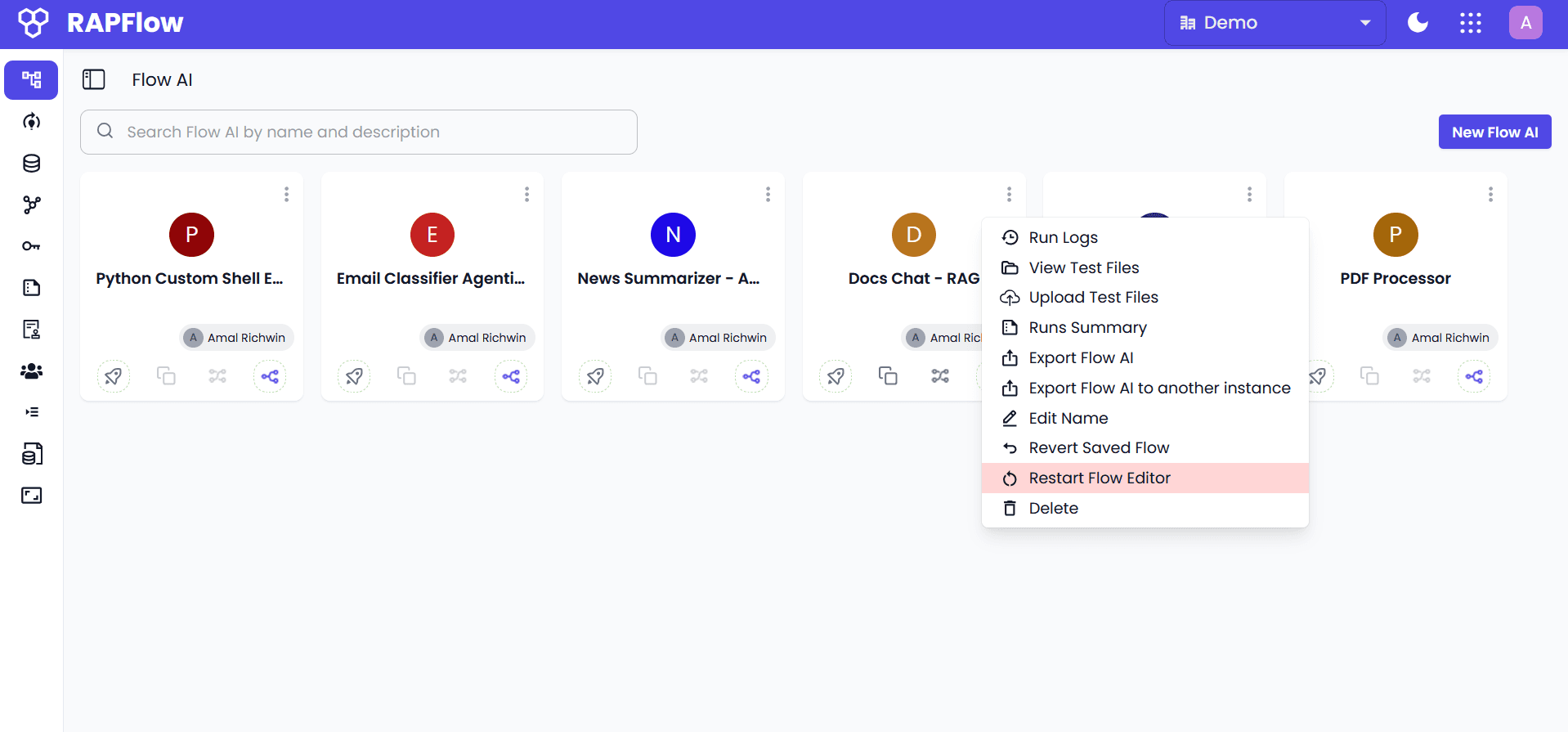Click shuffle icon on Python Custom Shell card

217,375
